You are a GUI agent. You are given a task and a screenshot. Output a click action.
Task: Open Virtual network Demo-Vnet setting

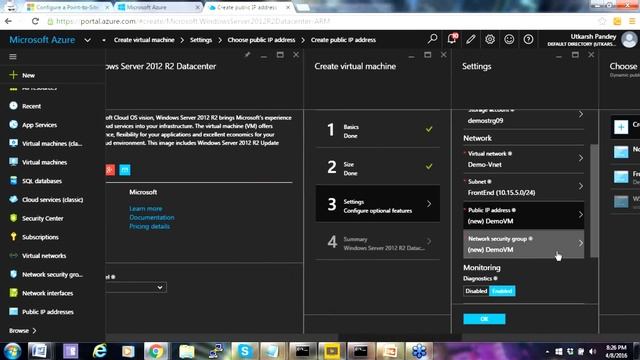[x=524, y=159]
